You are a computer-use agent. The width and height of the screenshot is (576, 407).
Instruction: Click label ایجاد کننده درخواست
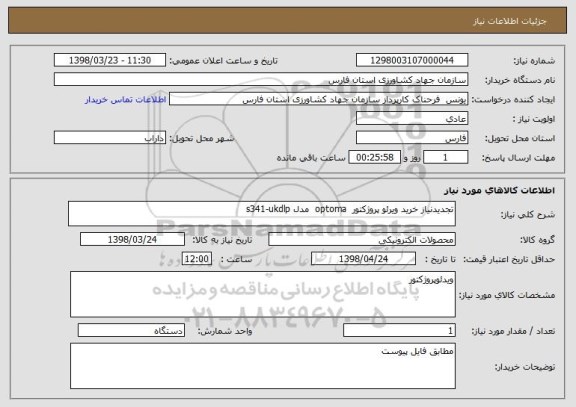[513, 100]
